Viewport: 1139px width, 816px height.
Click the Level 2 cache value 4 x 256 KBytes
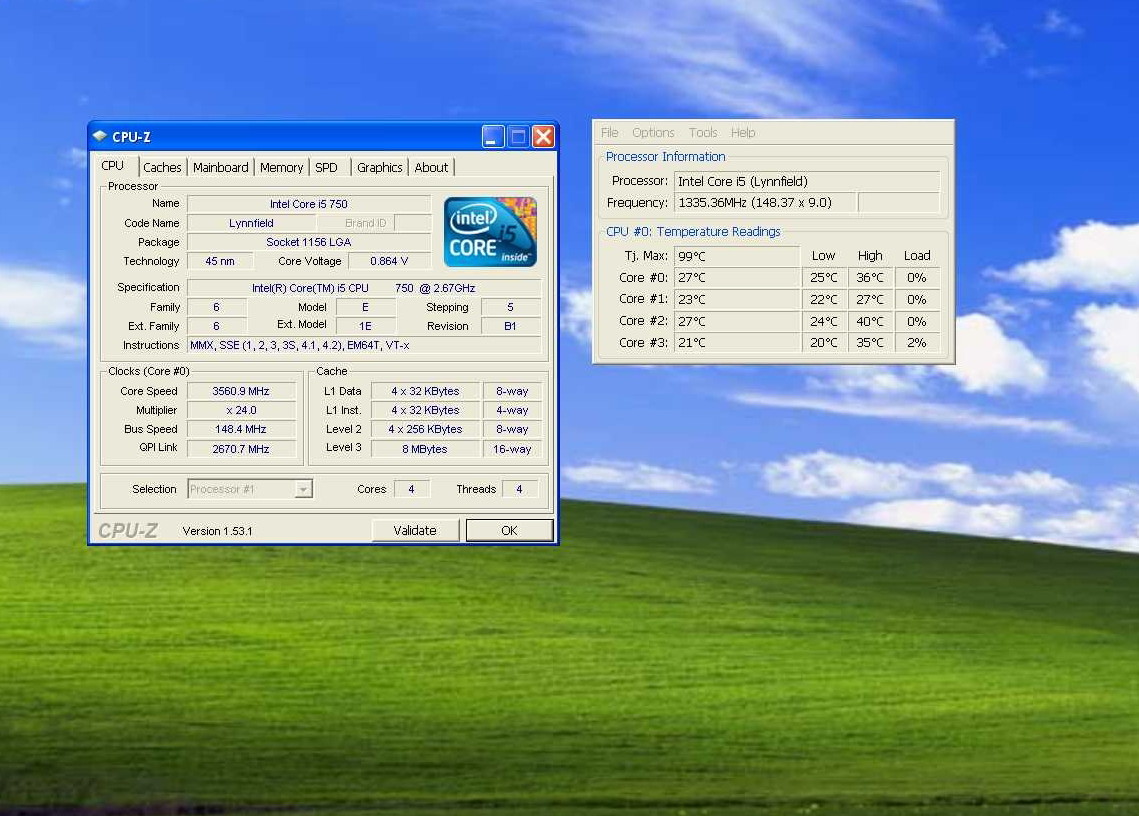(x=425, y=429)
